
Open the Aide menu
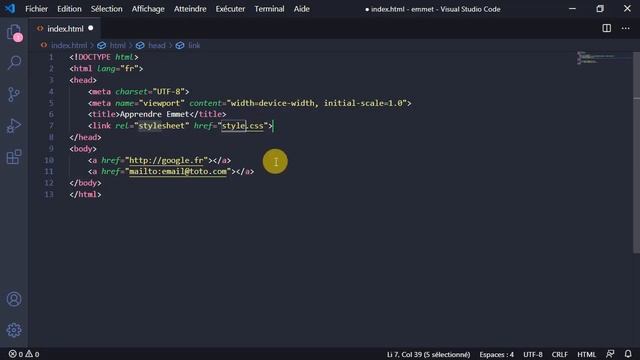[302, 9]
